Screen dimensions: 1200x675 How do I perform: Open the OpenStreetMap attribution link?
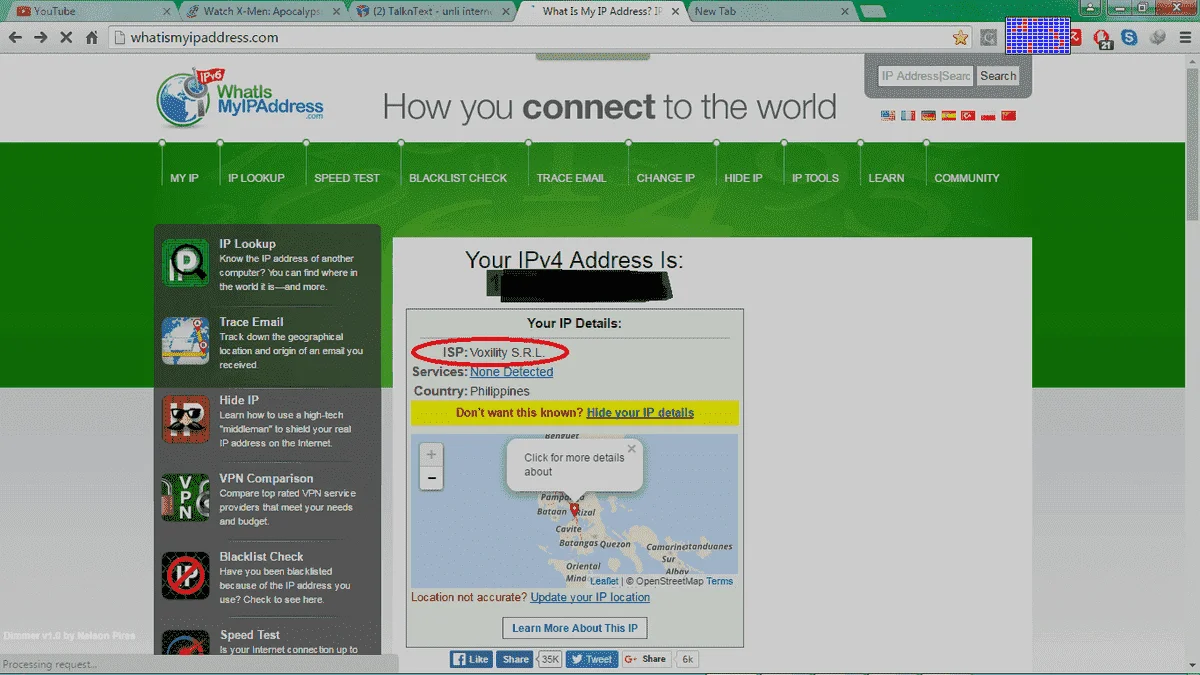point(669,581)
